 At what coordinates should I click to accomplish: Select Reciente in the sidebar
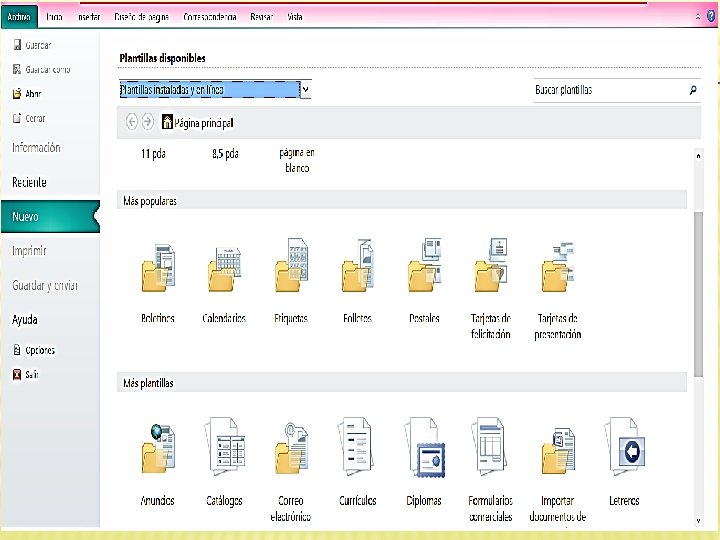(x=29, y=182)
